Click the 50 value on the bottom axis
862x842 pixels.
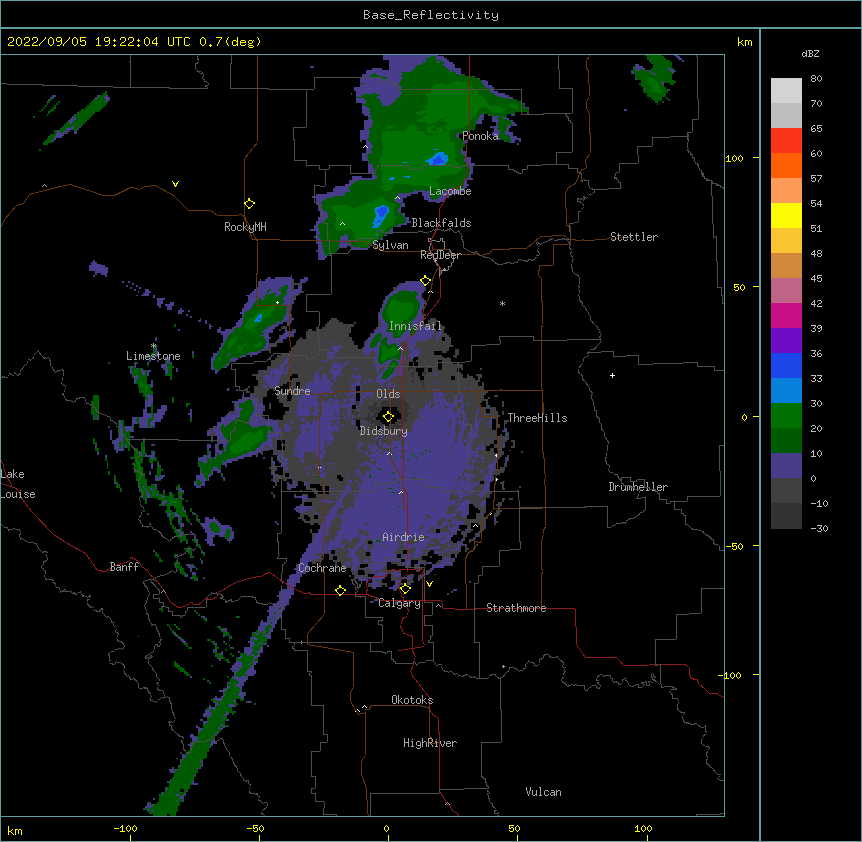point(514,828)
